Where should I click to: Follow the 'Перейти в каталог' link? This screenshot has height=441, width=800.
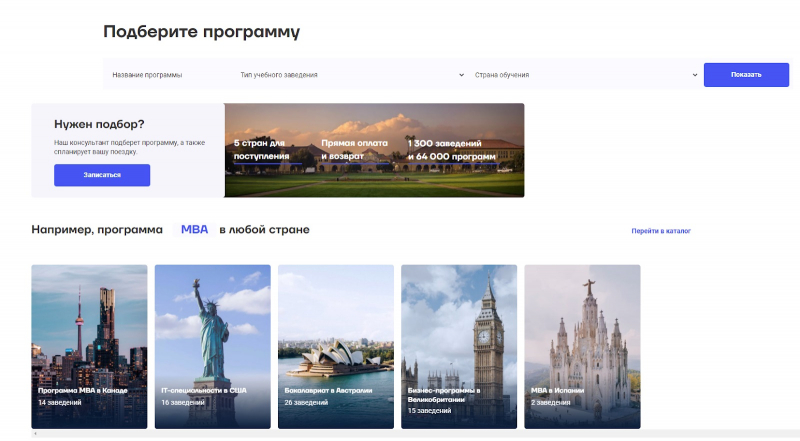[x=661, y=231]
